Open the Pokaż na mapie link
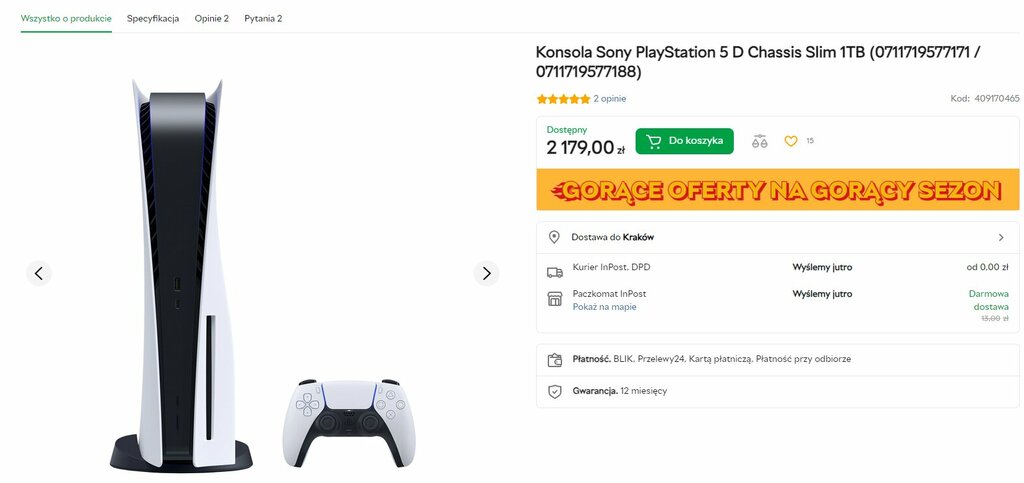 [604, 307]
